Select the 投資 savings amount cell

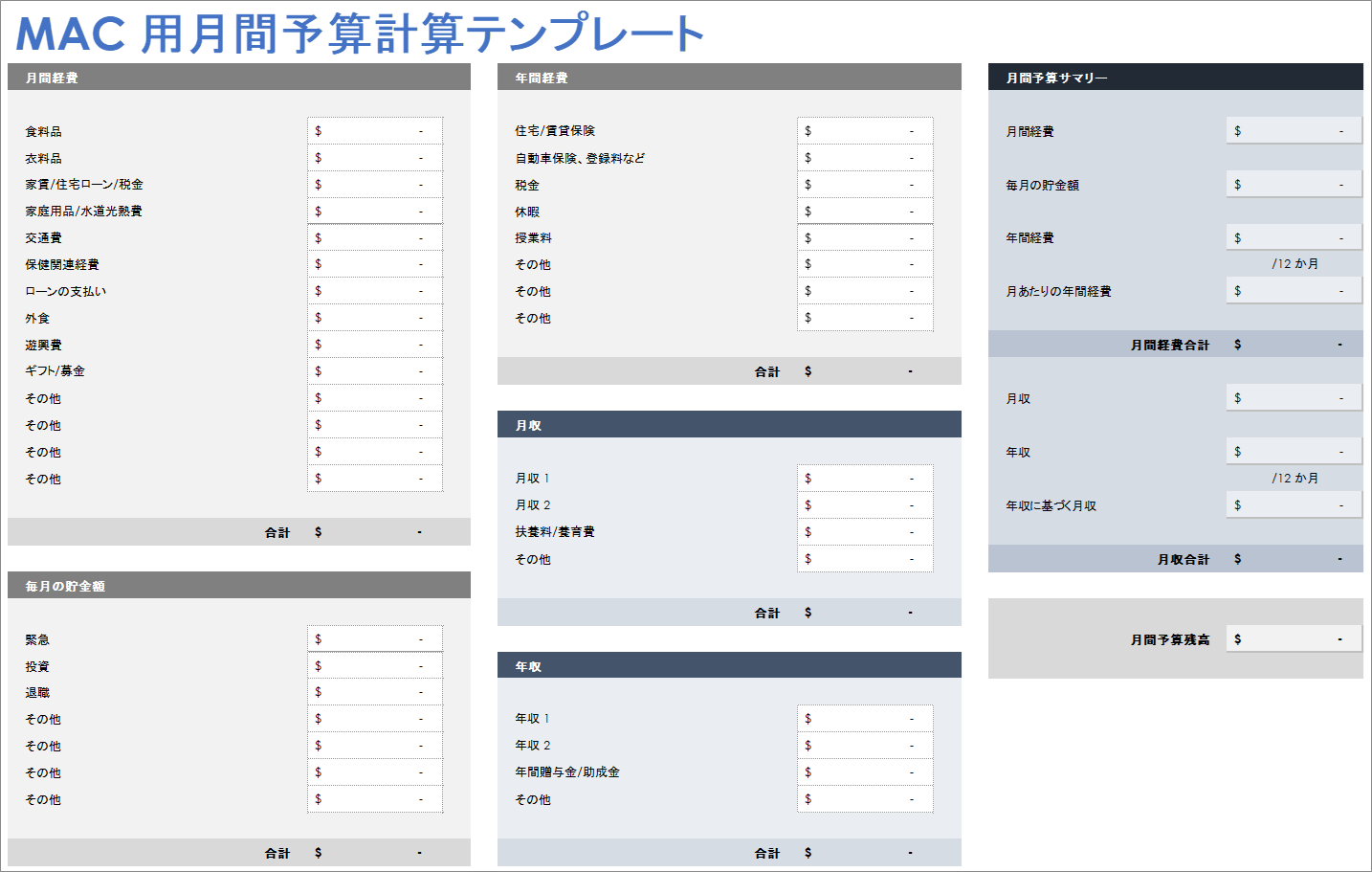pyautogui.click(x=375, y=665)
